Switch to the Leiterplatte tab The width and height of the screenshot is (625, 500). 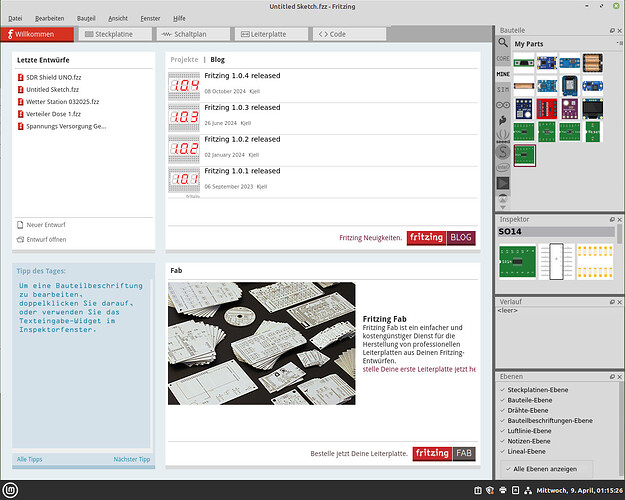[271, 34]
